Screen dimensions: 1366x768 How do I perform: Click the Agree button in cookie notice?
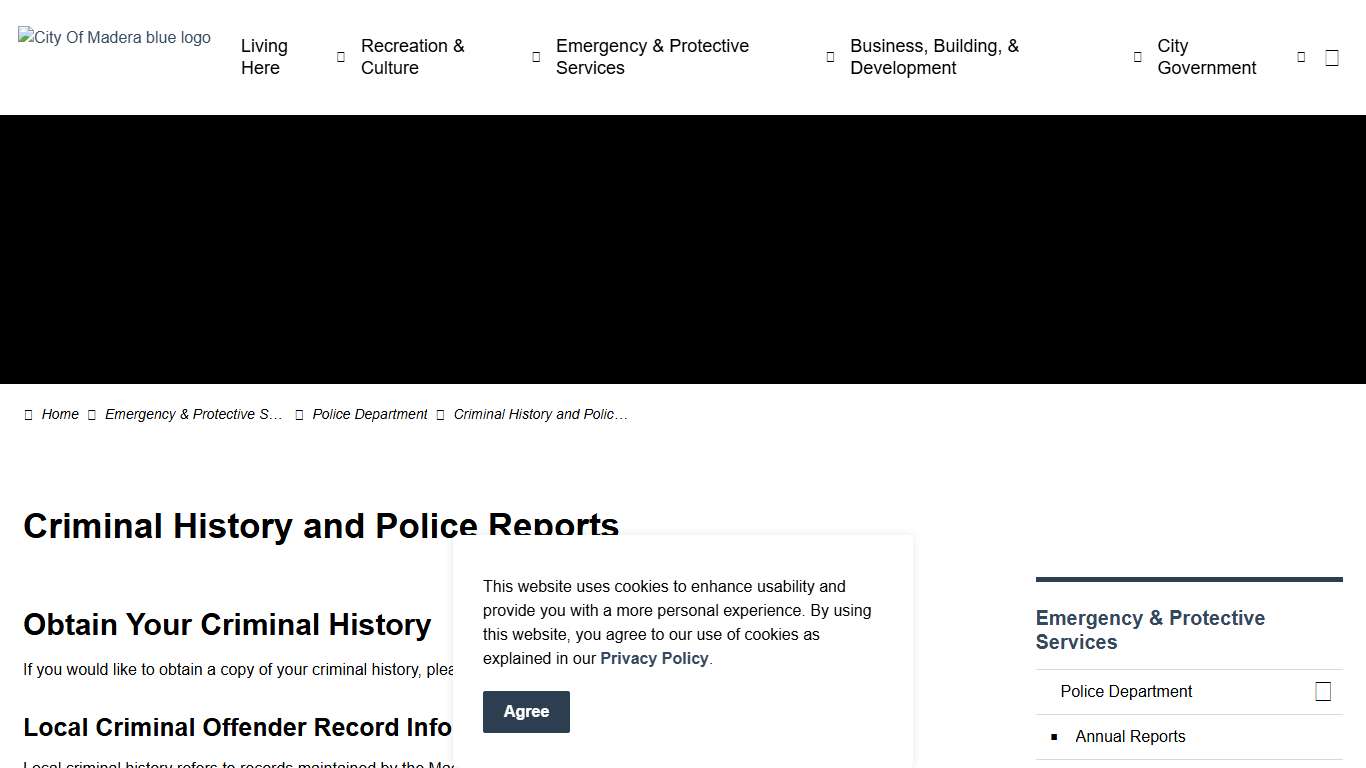pyautogui.click(x=526, y=711)
